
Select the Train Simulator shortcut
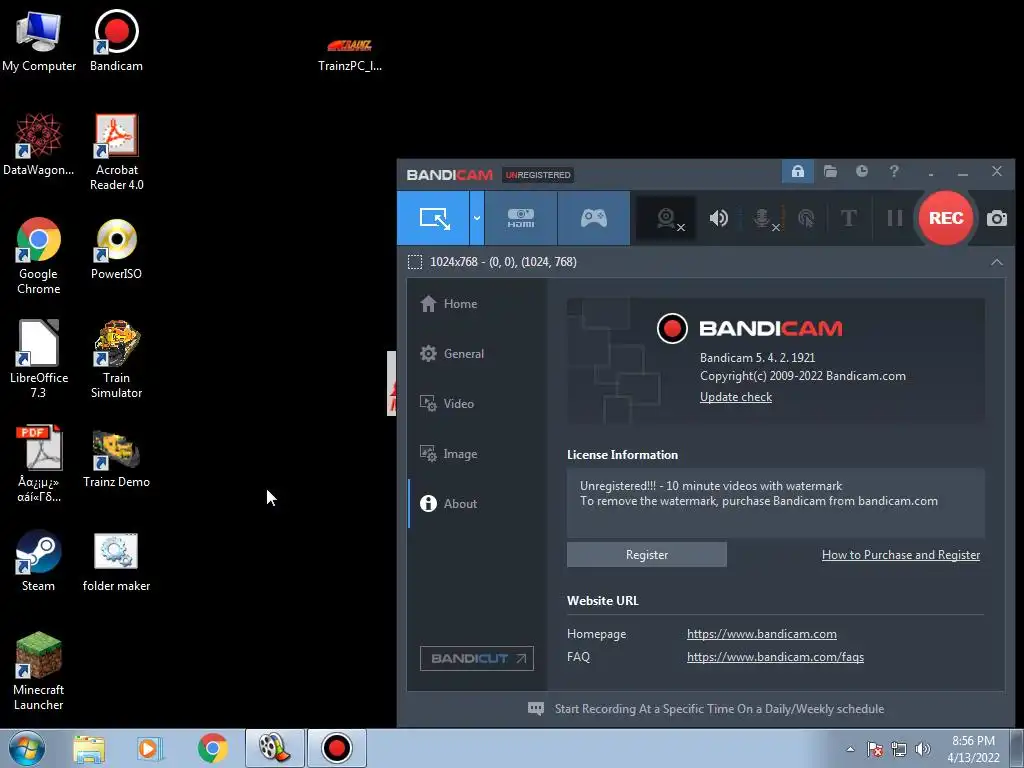tap(116, 359)
